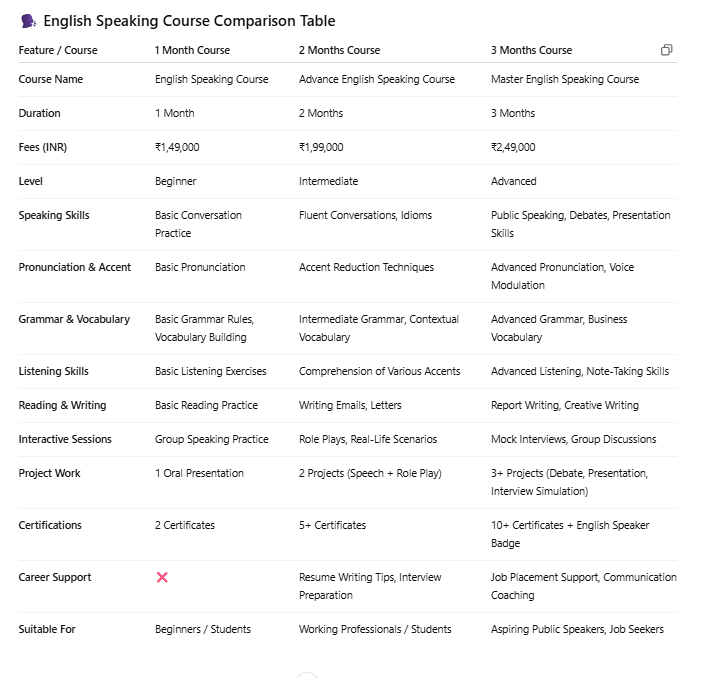Click the speaking head emoji in the title
Viewport: 708px width, 678px height.
click(x=28, y=21)
